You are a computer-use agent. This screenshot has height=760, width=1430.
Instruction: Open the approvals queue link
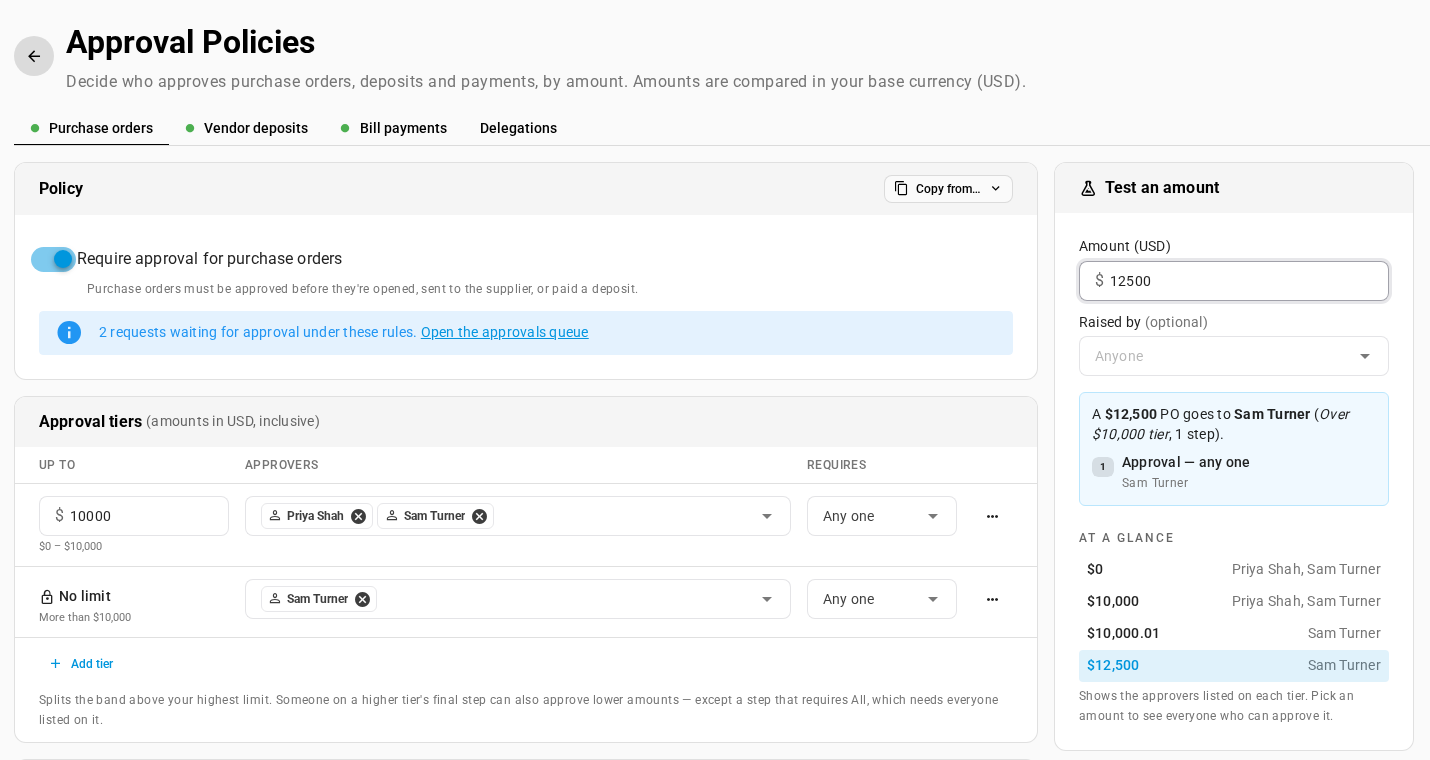505,332
